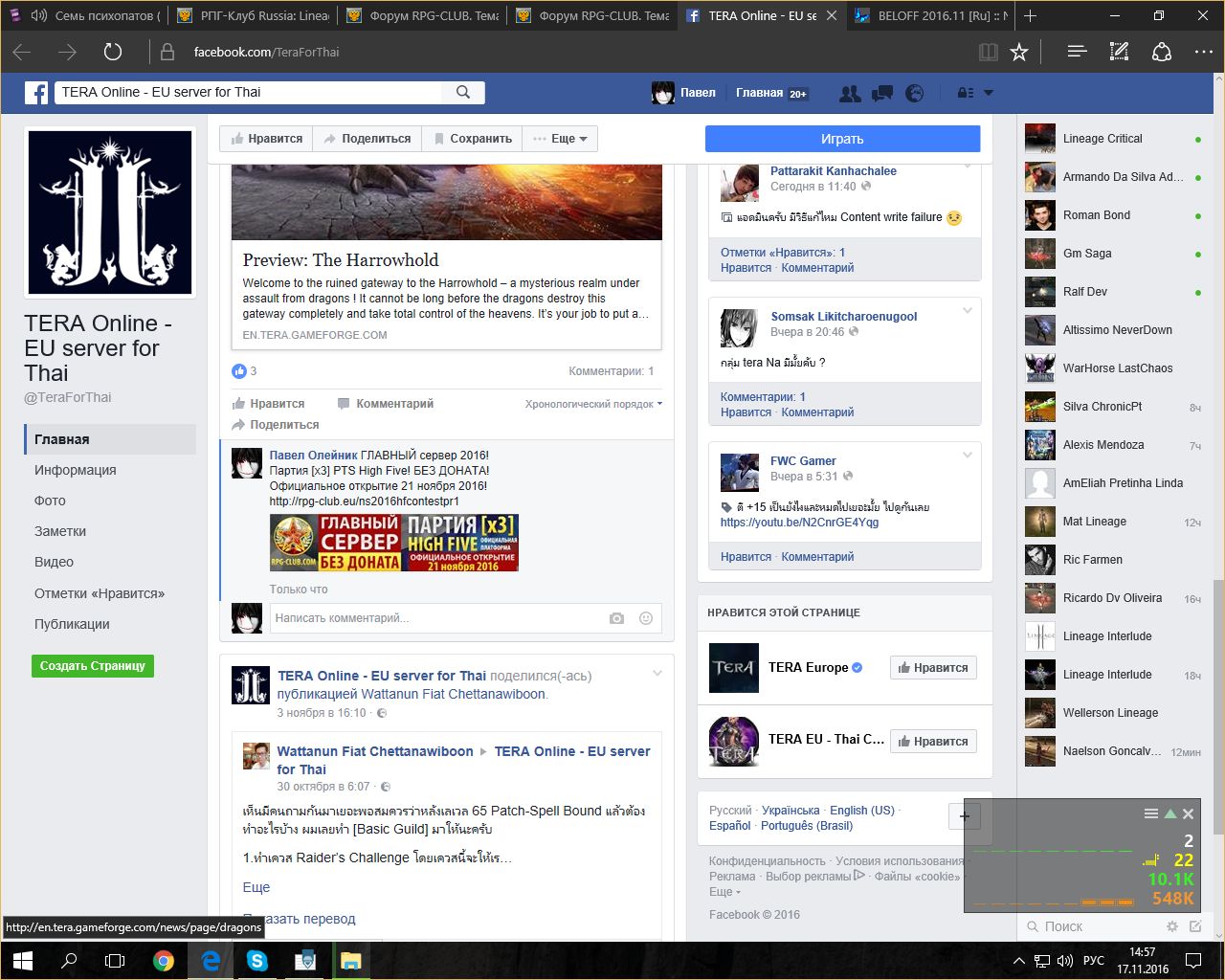Click the search magnifier button in Facebook bar
The image size is (1225, 980).
[463, 92]
